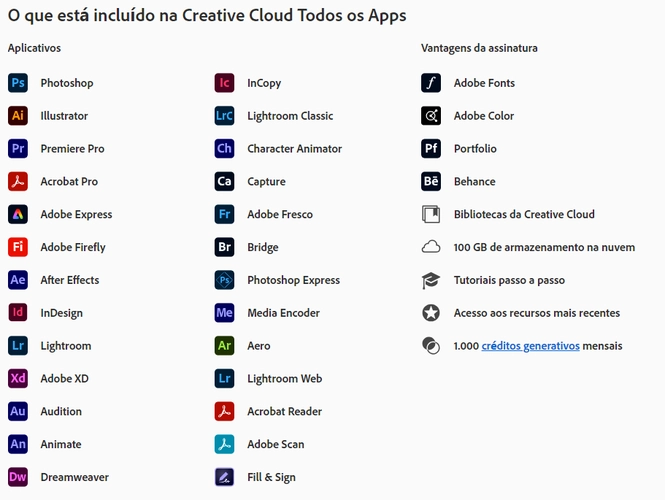Click the Lightroom Classic LrC icon
The width and height of the screenshot is (665, 500).
point(225,116)
